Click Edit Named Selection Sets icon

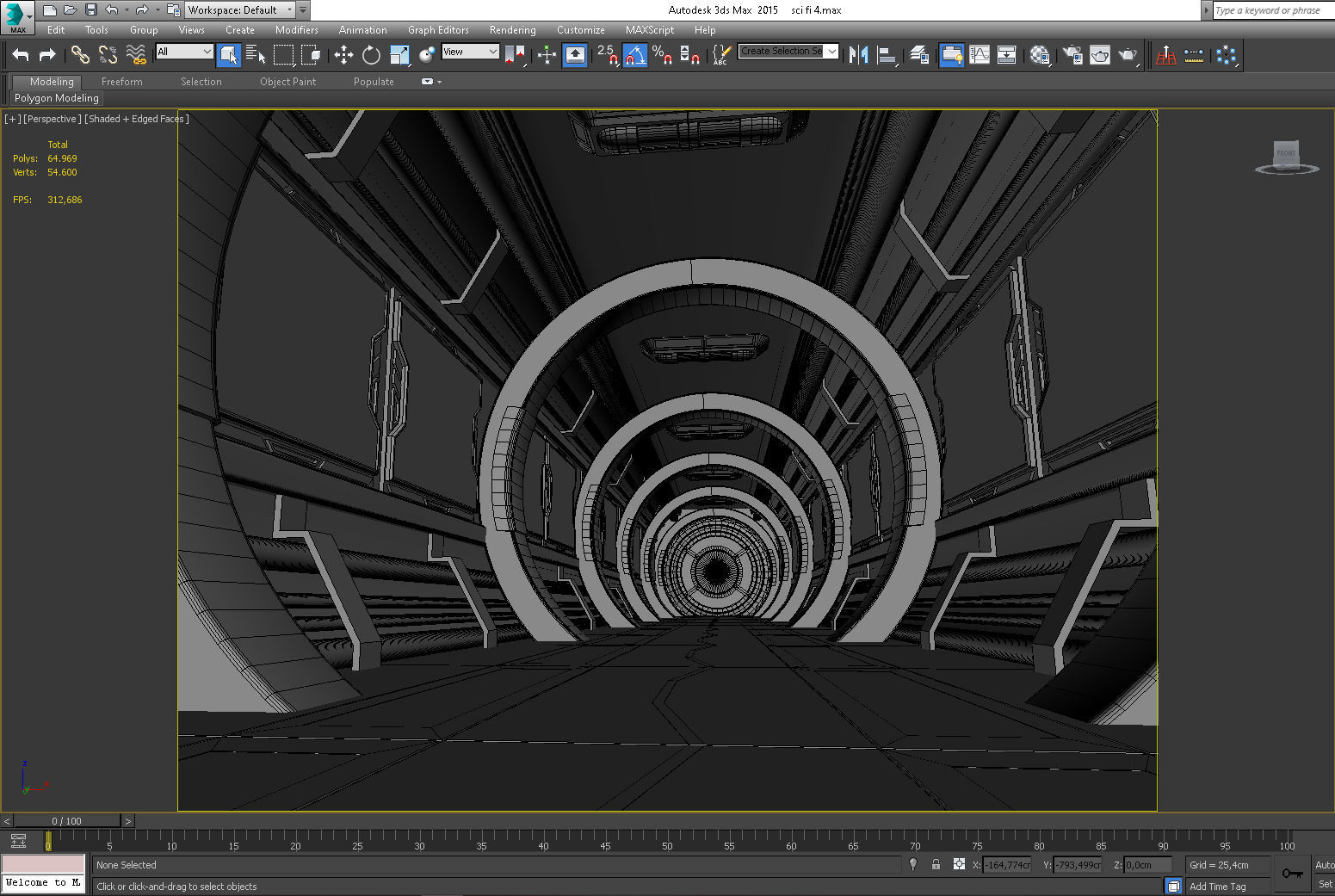click(721, 55)
